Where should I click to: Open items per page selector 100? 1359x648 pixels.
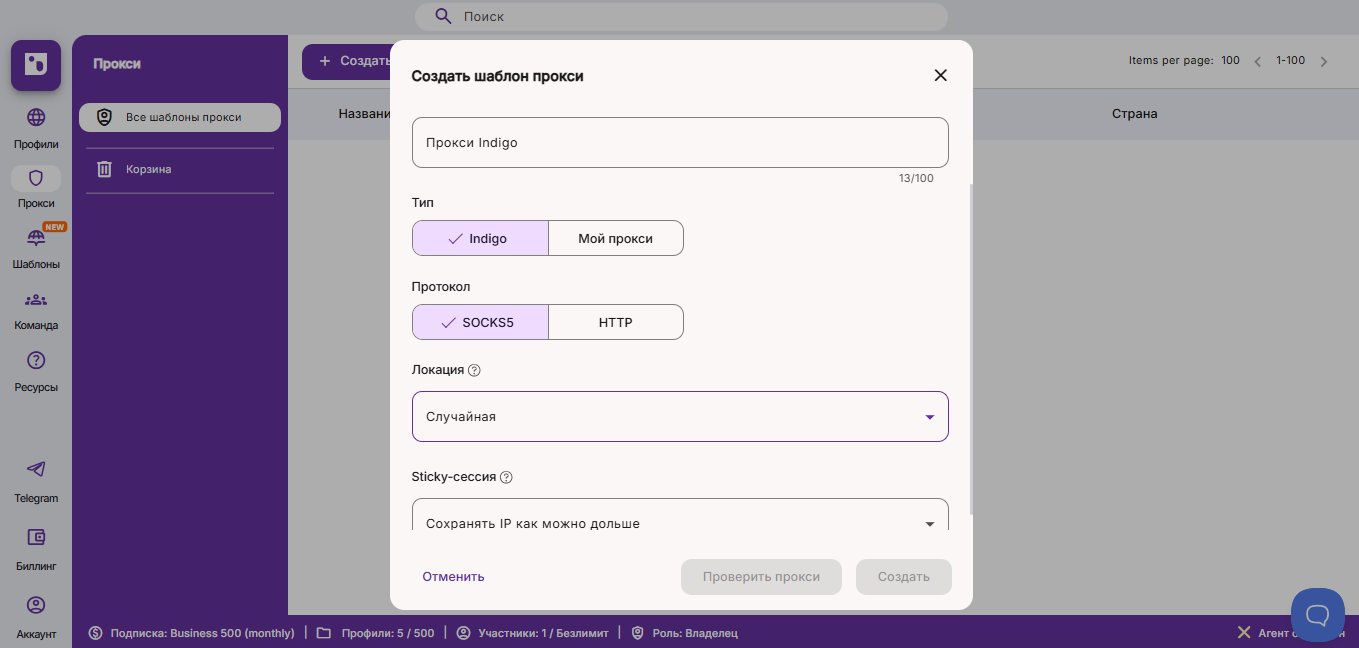[1230, 60]
